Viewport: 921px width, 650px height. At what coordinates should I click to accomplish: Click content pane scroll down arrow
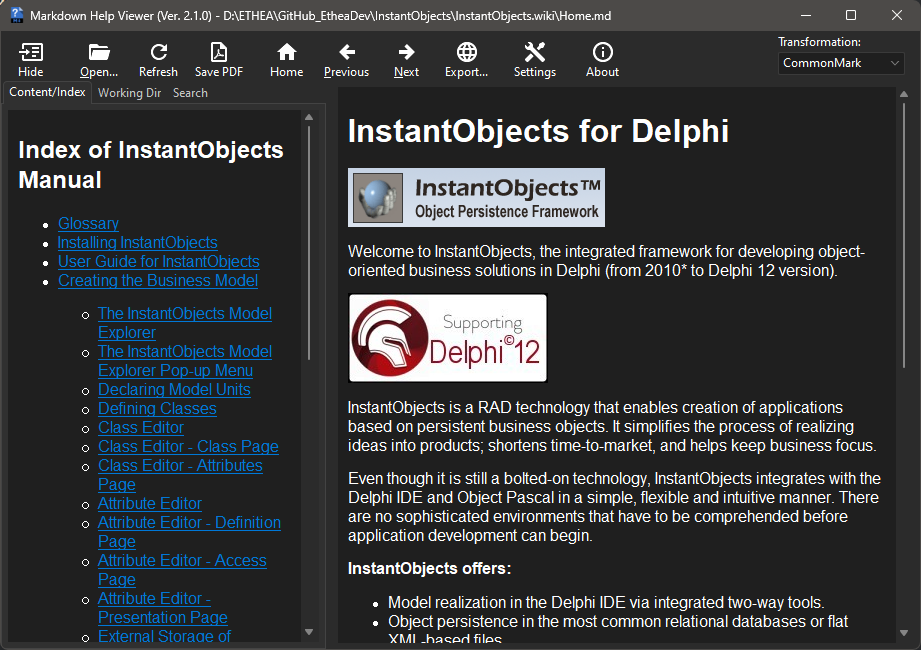(904, 633)
